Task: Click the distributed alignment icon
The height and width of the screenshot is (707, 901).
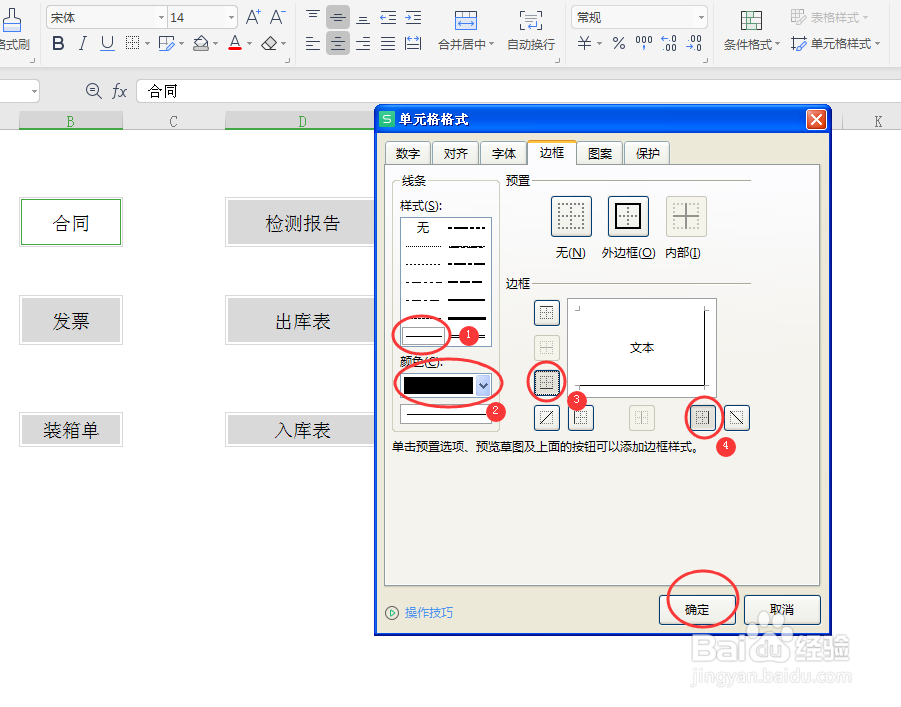Action: click(413, 43)
